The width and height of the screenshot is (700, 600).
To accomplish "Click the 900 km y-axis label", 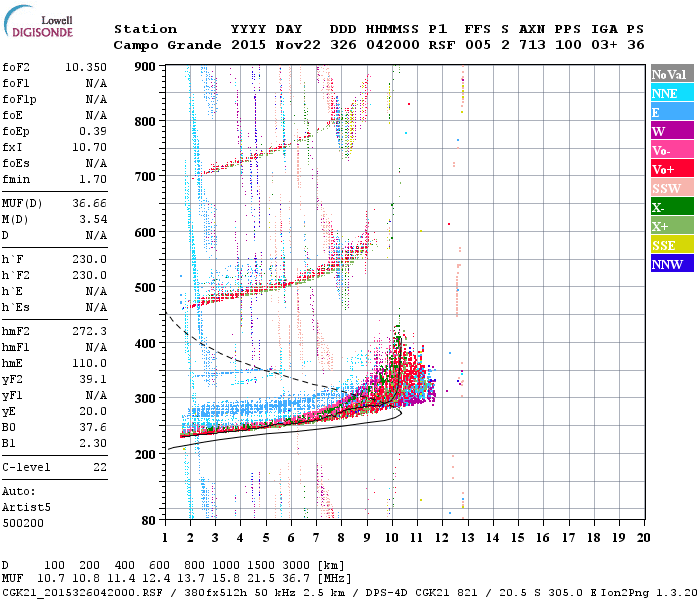I will coord(145,67).
